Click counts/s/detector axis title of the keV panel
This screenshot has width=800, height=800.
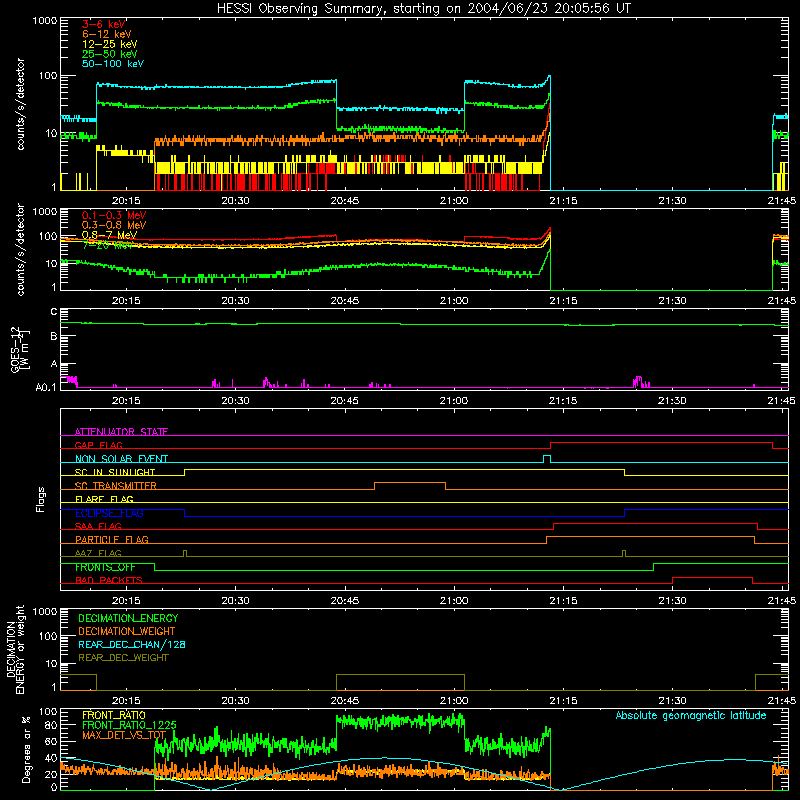point(20,104)
